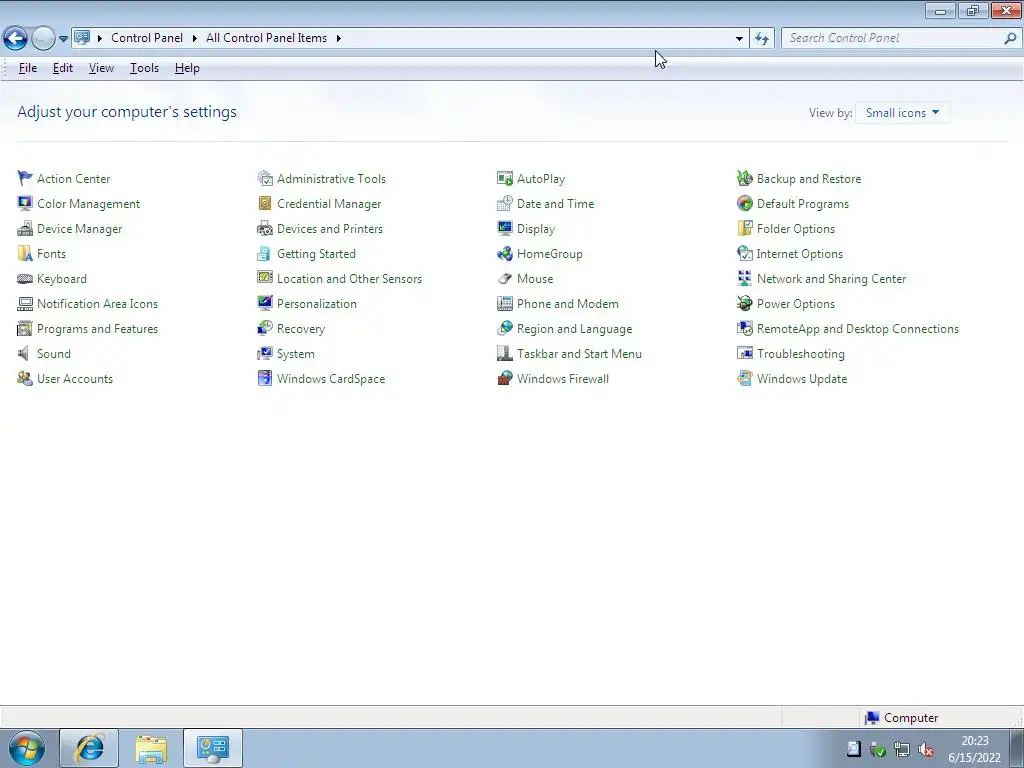Open AutoPlay icon

coord(505,178)
